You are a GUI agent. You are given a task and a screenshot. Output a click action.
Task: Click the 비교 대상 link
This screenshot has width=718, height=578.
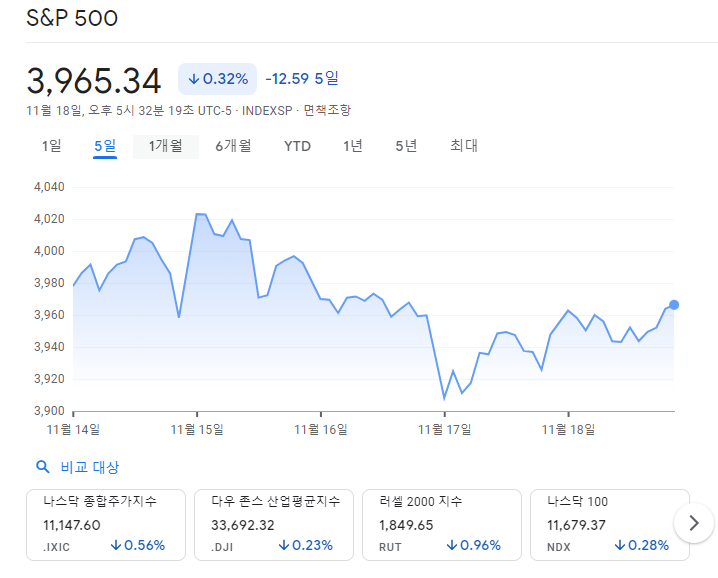[90, 467]
